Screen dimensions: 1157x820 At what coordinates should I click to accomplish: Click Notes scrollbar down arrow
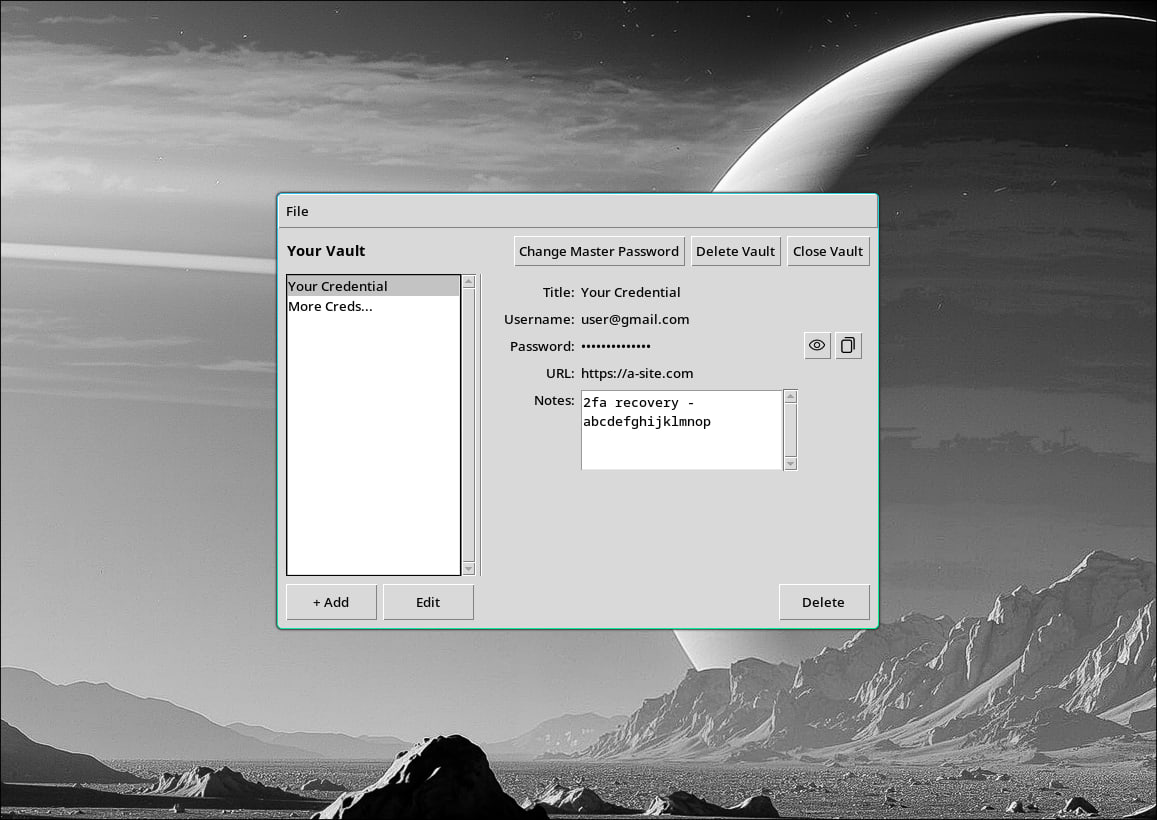click(x=790, y=464)
